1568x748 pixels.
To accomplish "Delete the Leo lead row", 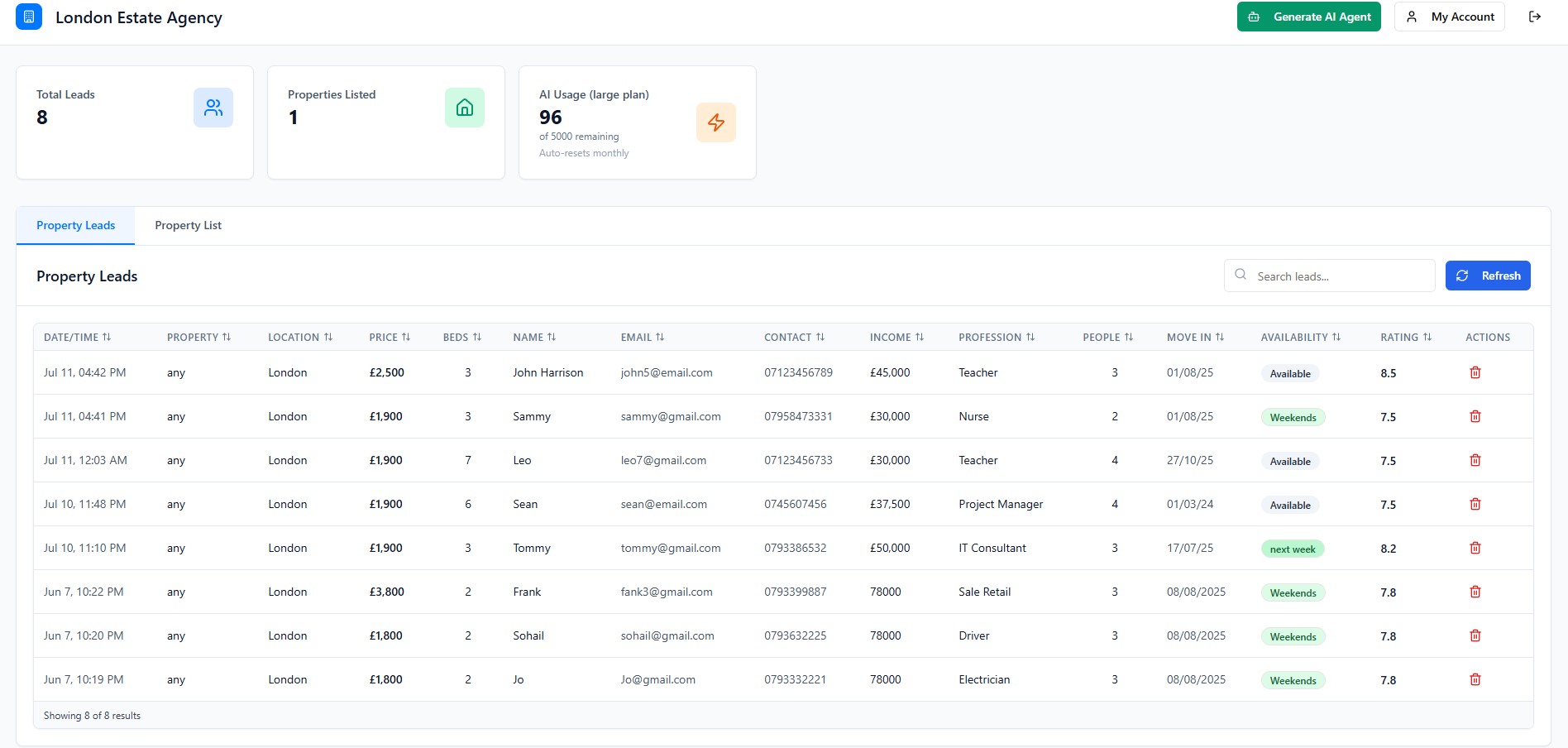I will 1475,460.
